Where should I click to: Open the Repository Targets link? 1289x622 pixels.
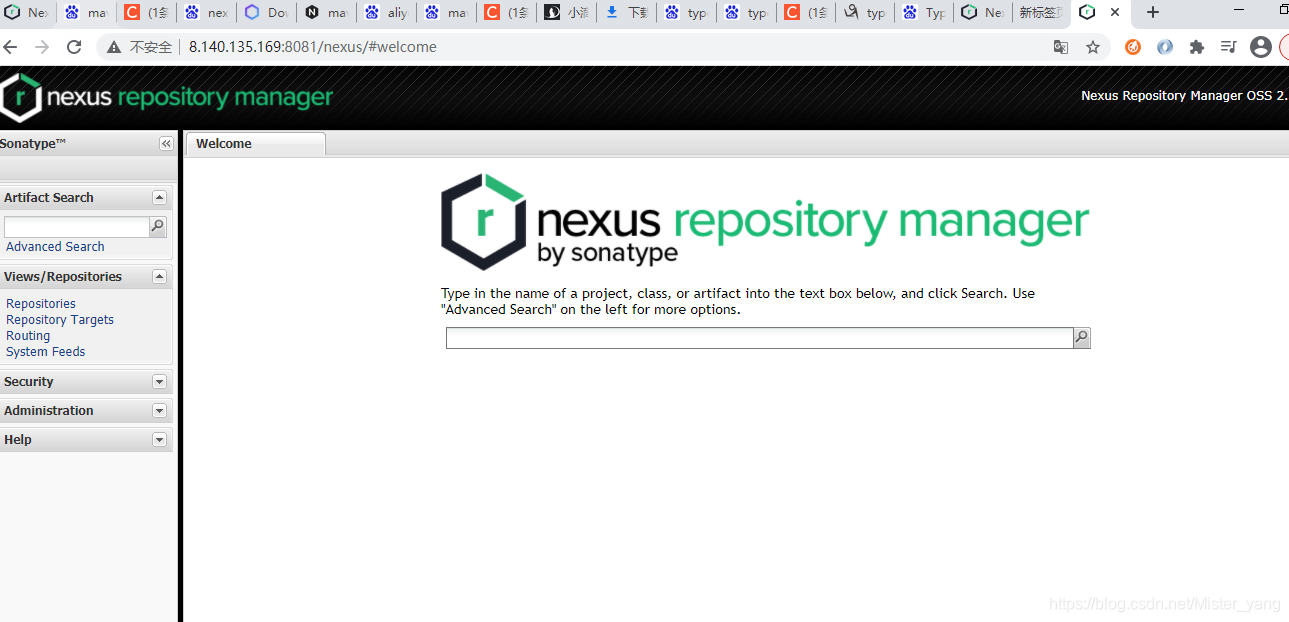[x=60, y=320]
